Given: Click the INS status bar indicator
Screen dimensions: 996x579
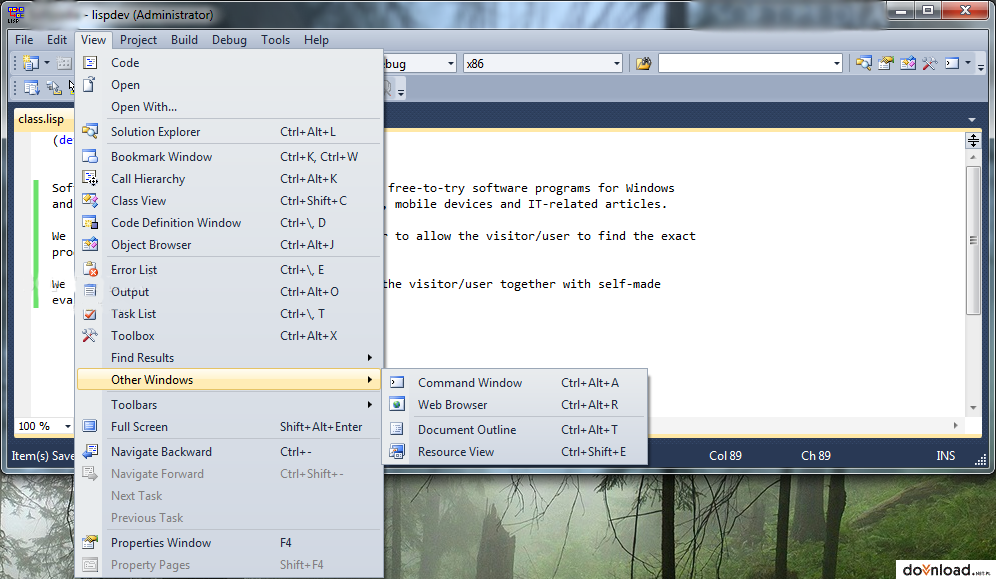Looking at the screenshot, I should [945, 455].
